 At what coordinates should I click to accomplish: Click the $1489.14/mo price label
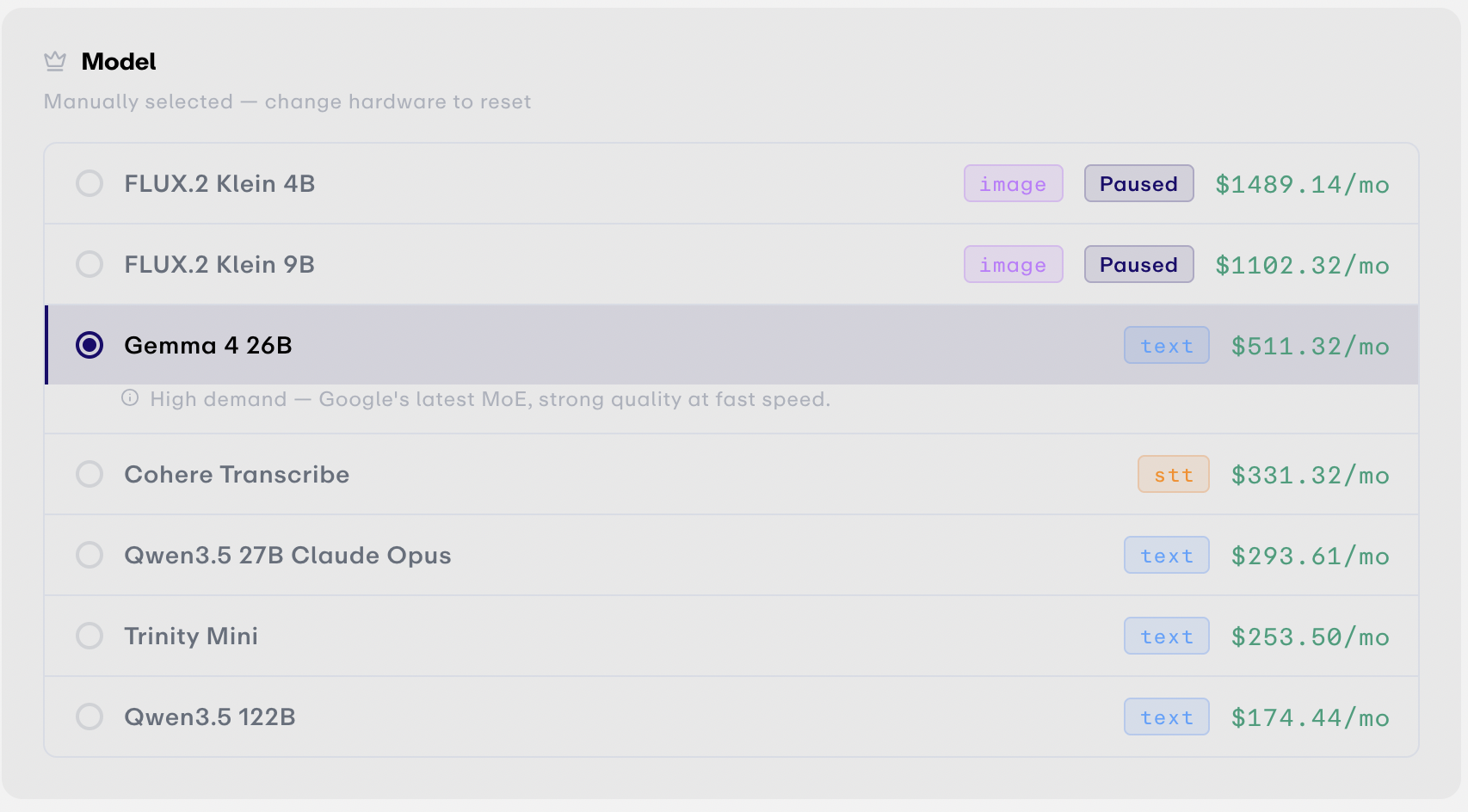pos(1302,184)
